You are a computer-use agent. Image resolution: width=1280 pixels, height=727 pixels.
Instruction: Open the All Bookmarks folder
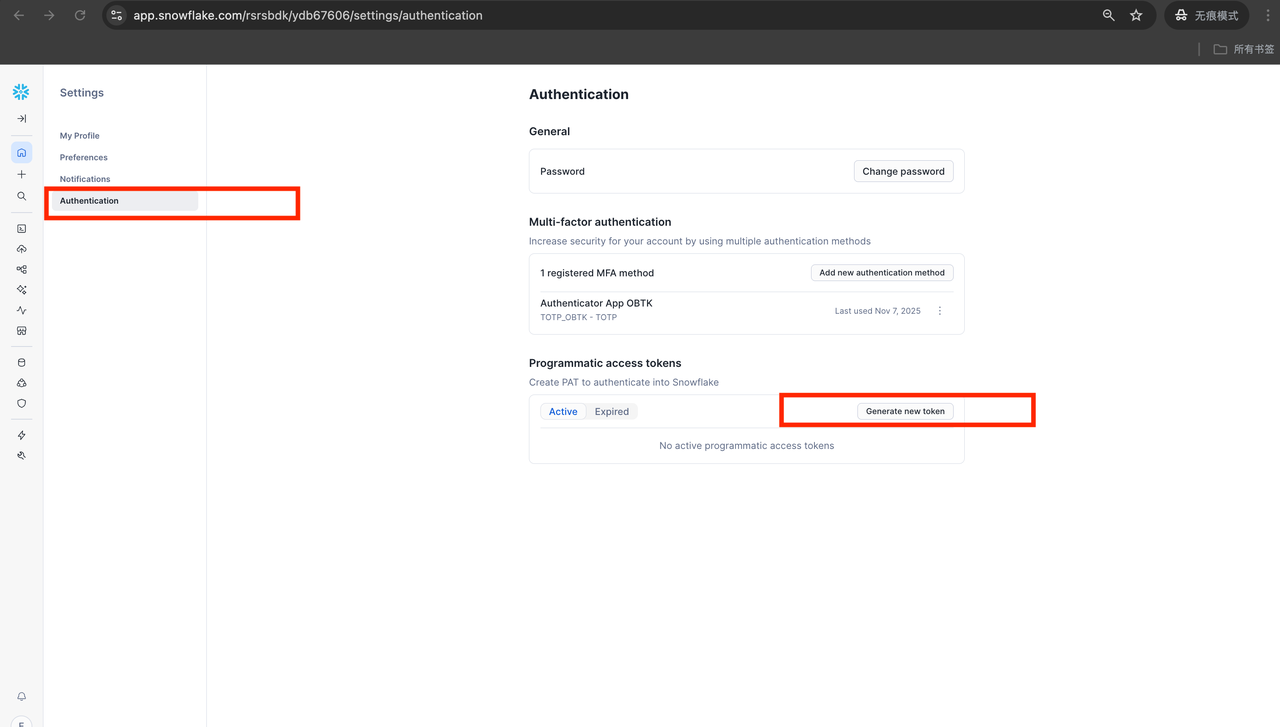pyautogui.click(x=1244, y=49)
